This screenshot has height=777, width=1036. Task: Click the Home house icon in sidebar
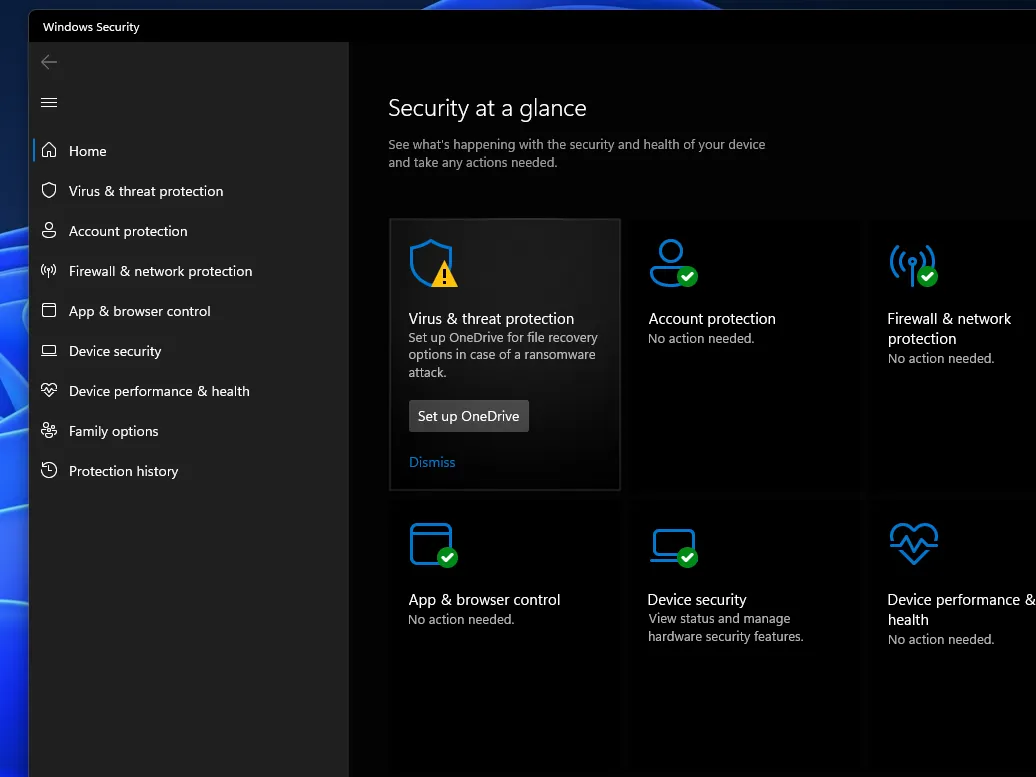point(49,151)
